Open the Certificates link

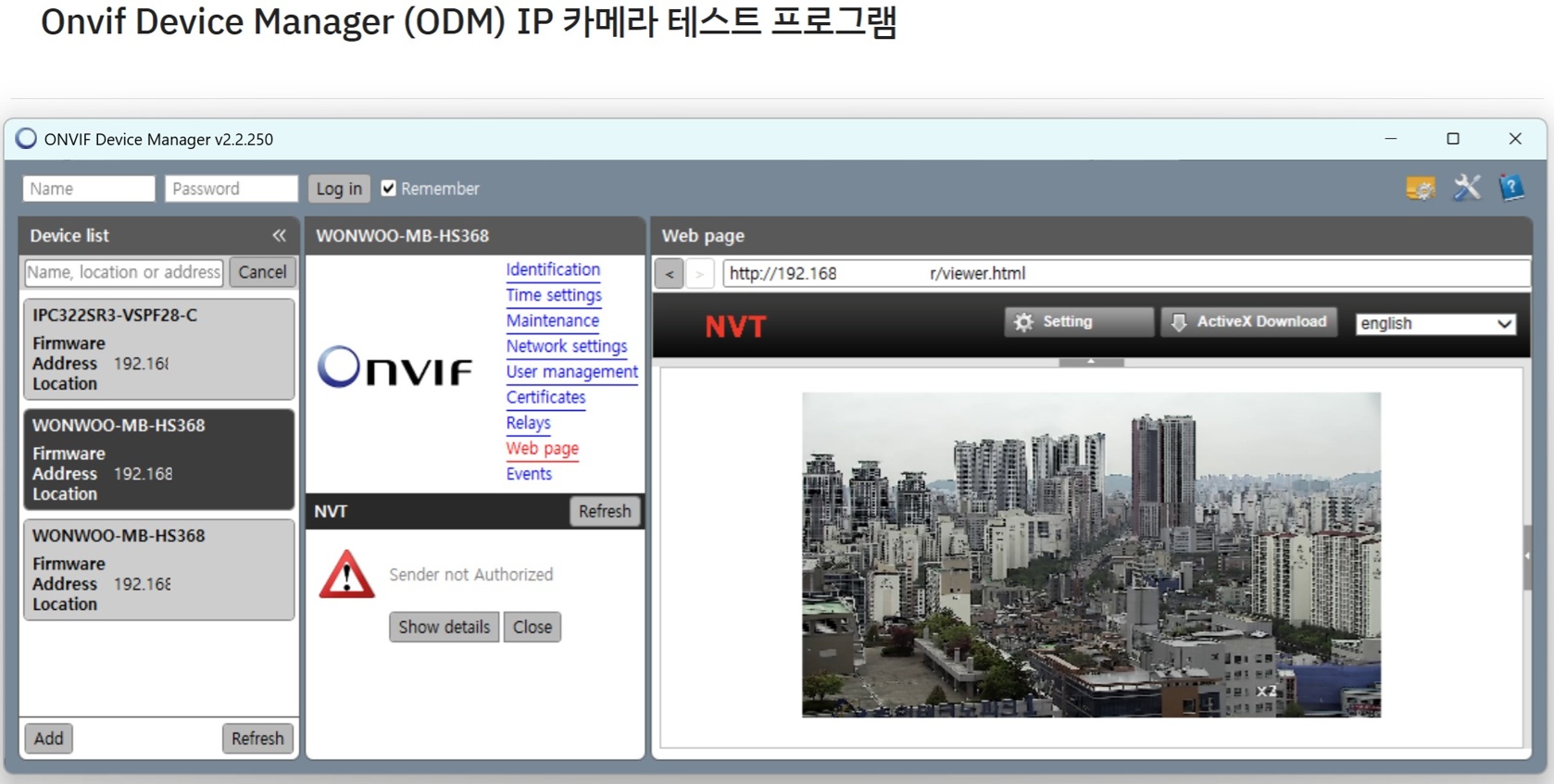[x=545, y=397]
